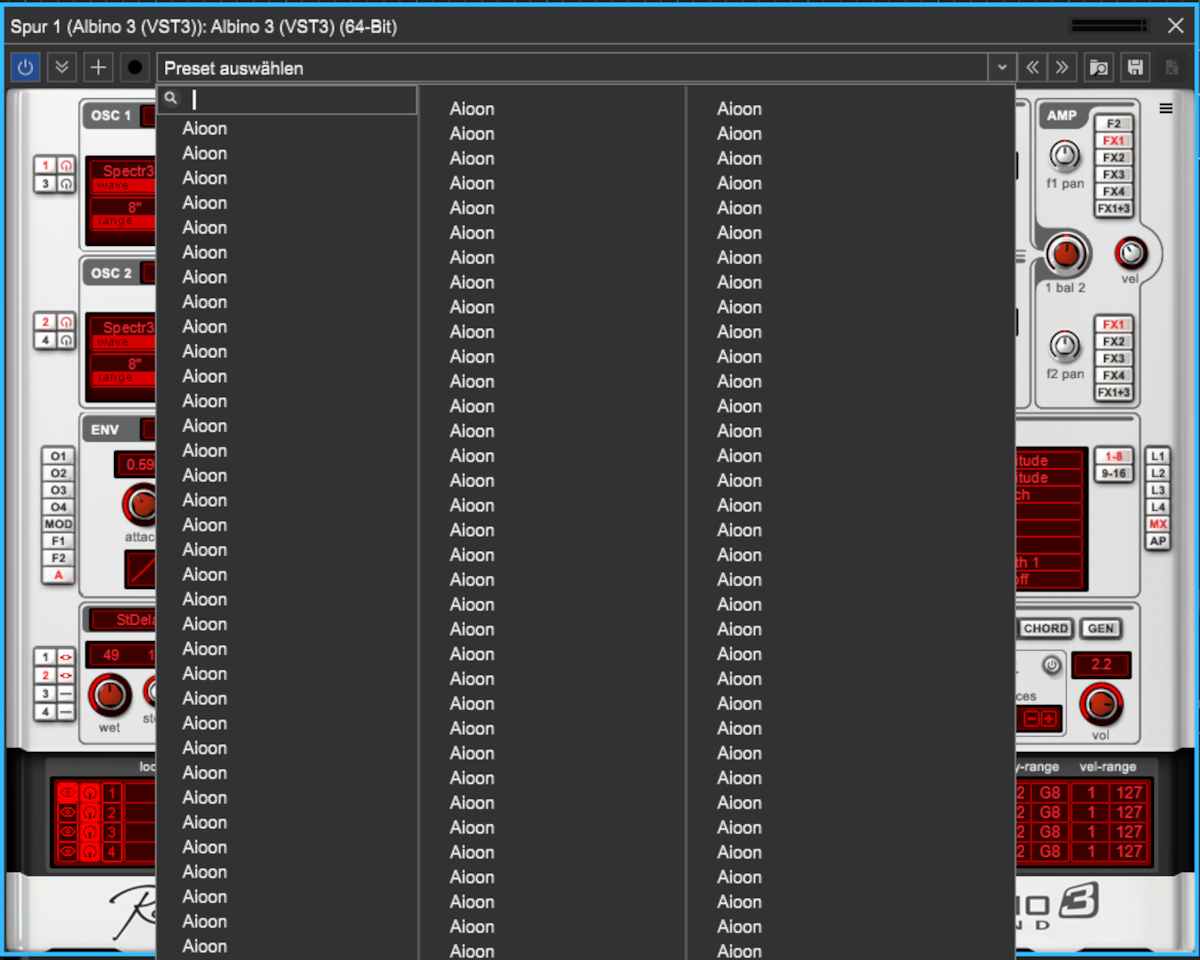Go to the next preset
Viewport: 1200px width, 960px height.
pyautogui.click(x=1062, y=68)
